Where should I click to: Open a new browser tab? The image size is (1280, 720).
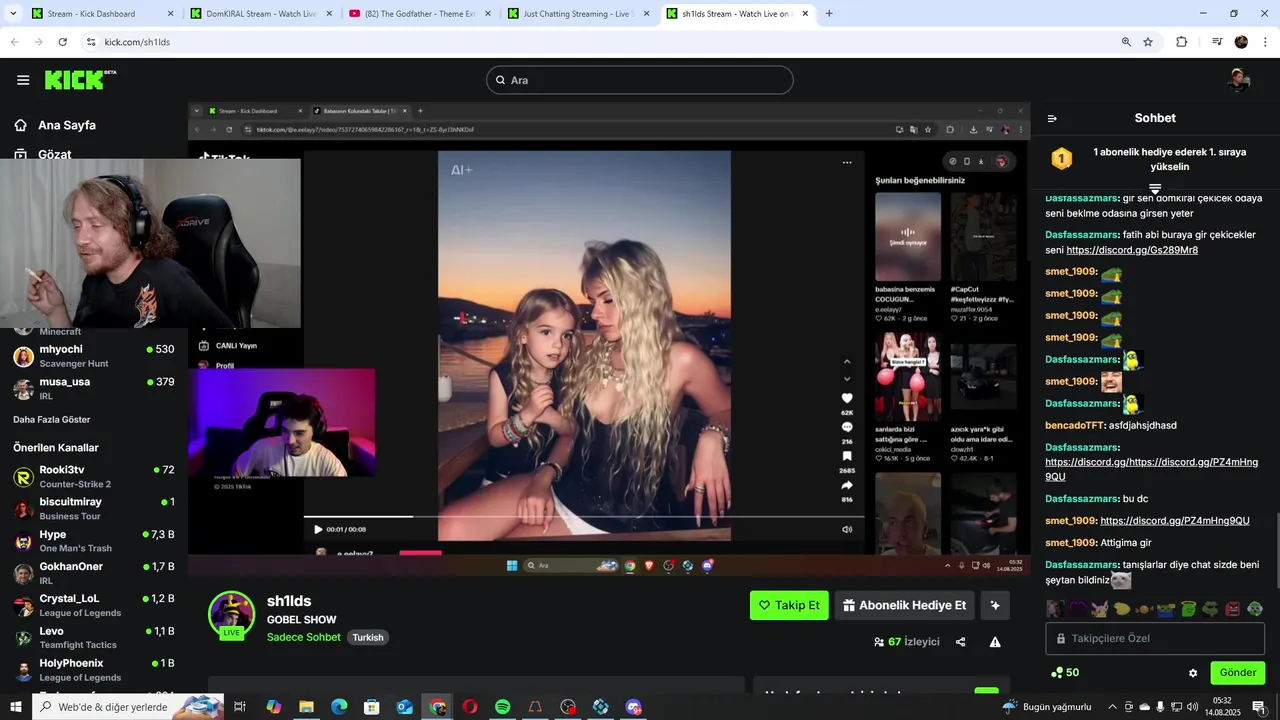pyautogui.click(x=829, y=14)
